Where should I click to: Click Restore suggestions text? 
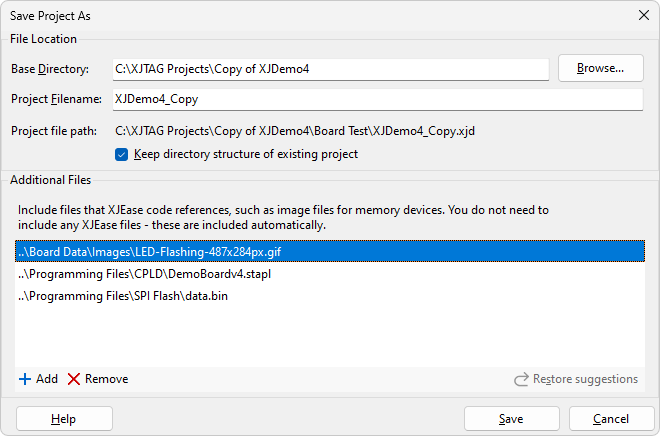click(585, 379)
